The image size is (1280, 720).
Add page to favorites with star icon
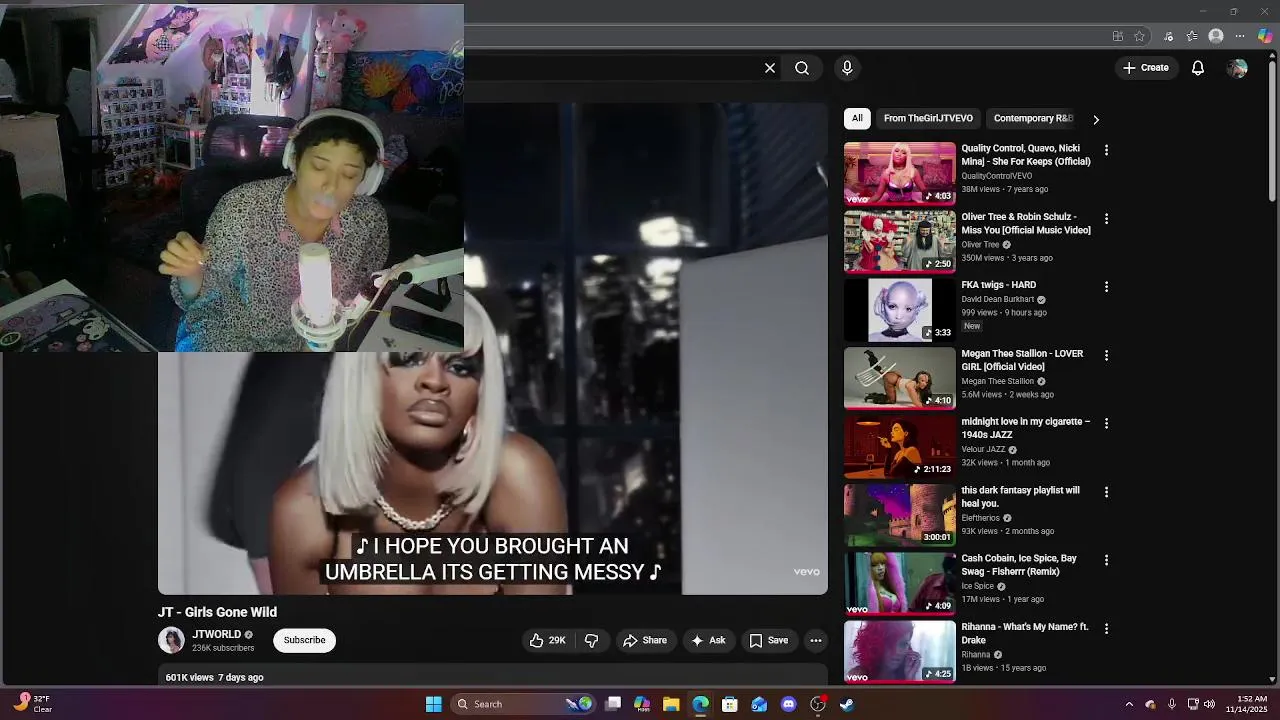pos(1139,36)
